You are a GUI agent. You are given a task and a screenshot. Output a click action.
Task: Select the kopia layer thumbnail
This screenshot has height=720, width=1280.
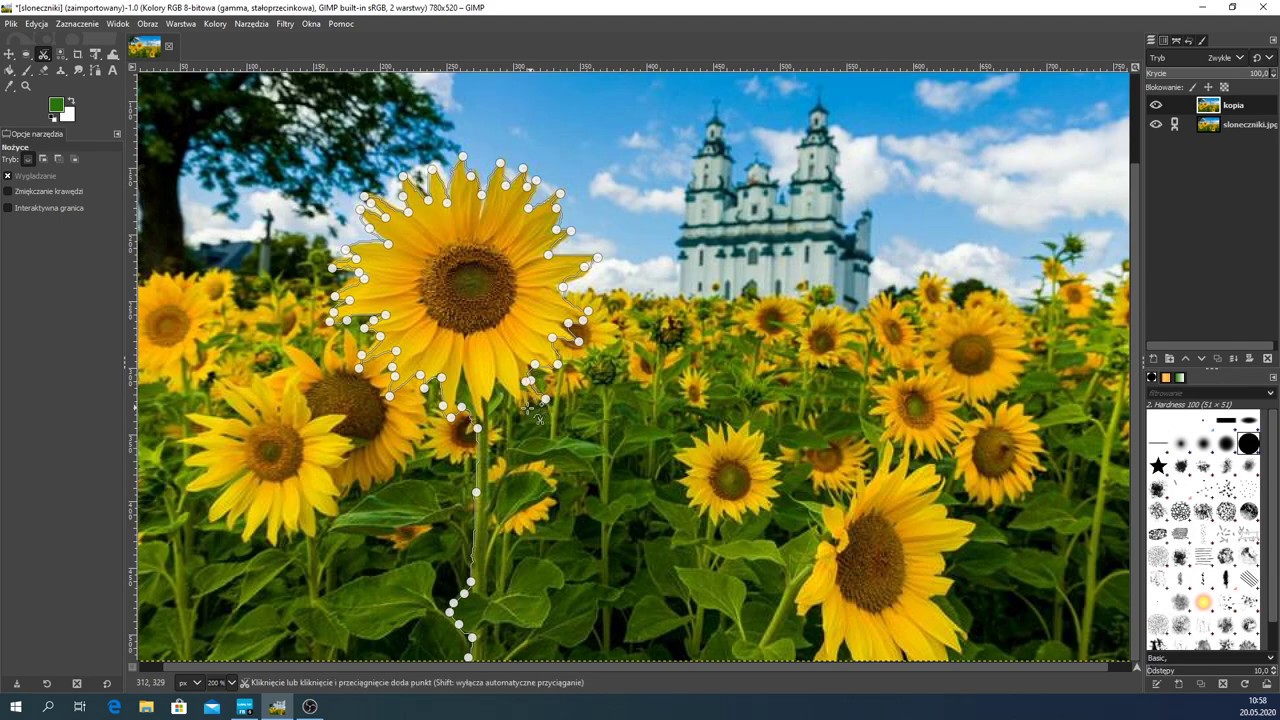[x=1208, y=105]
